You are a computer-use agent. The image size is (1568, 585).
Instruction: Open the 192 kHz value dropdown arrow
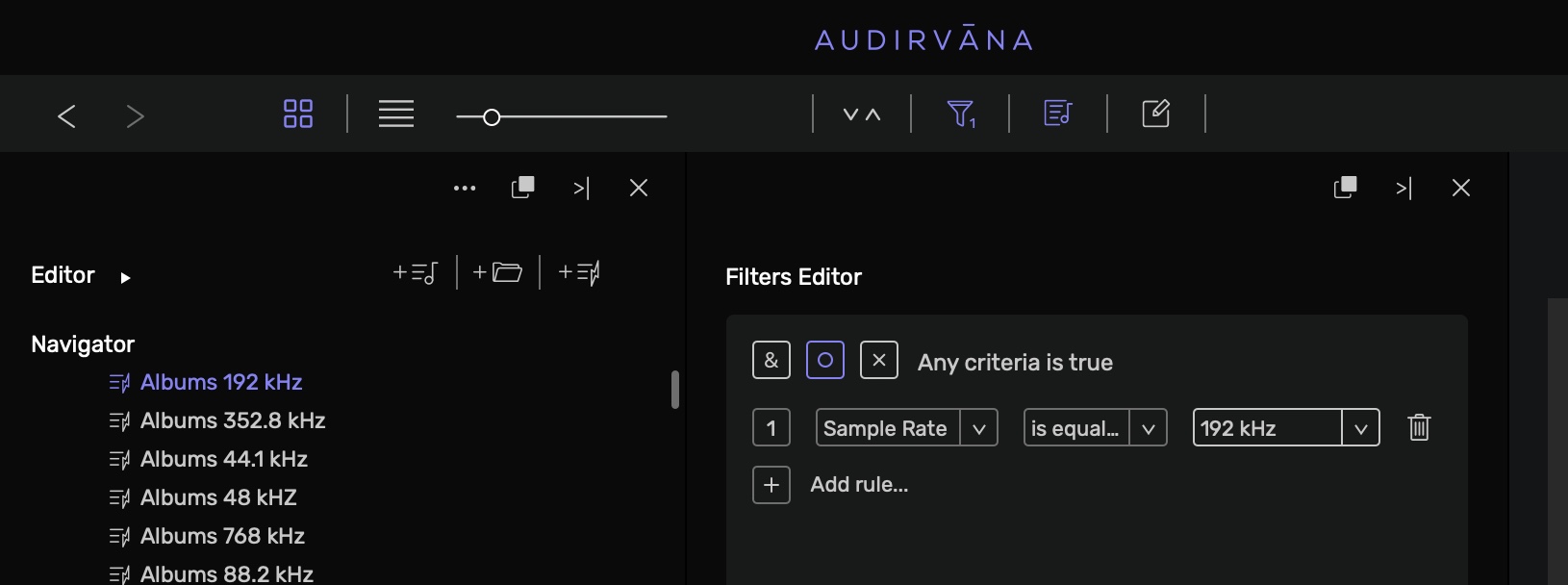[x=1361, y=428]
